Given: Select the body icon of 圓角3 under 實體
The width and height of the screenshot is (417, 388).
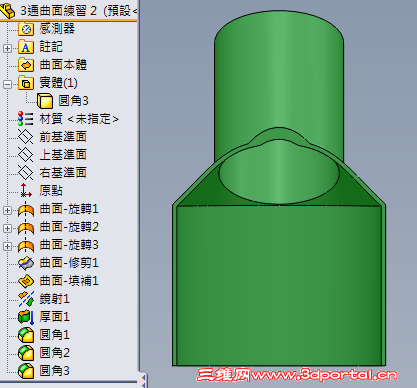Looking at the screenshot, I should [45, 101].
